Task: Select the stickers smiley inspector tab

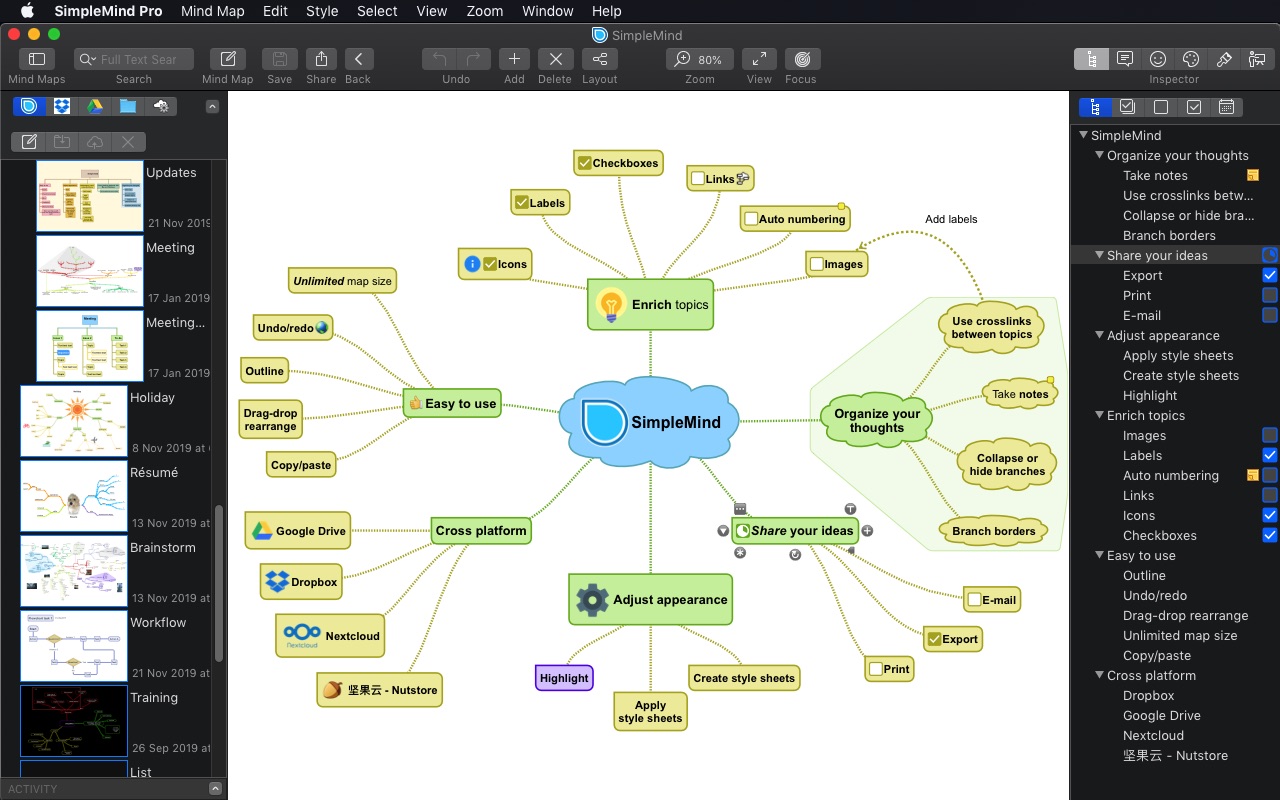Action: pos(1158,58)
